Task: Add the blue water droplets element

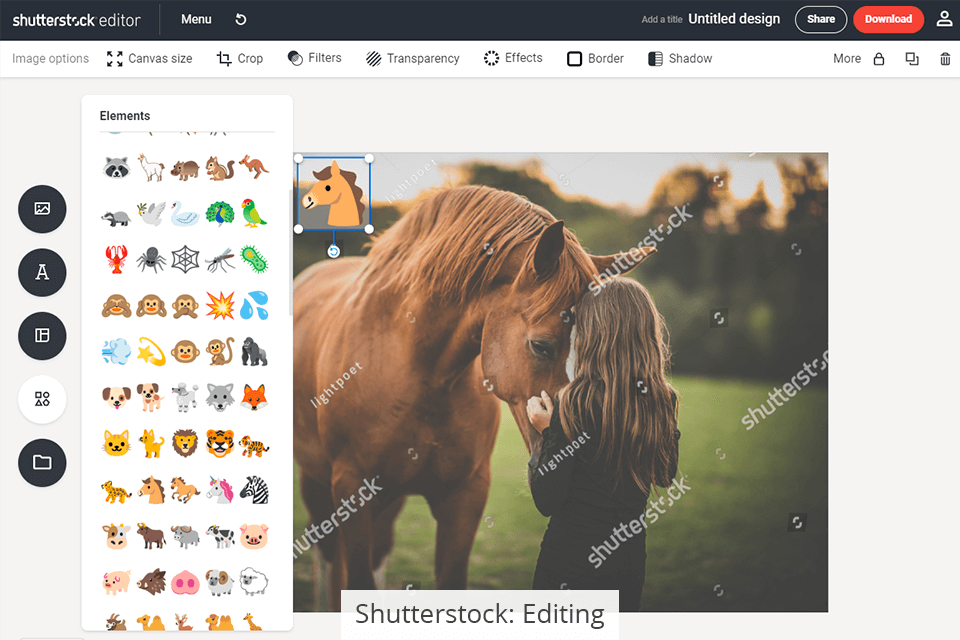Action: (x=253, y=306)
